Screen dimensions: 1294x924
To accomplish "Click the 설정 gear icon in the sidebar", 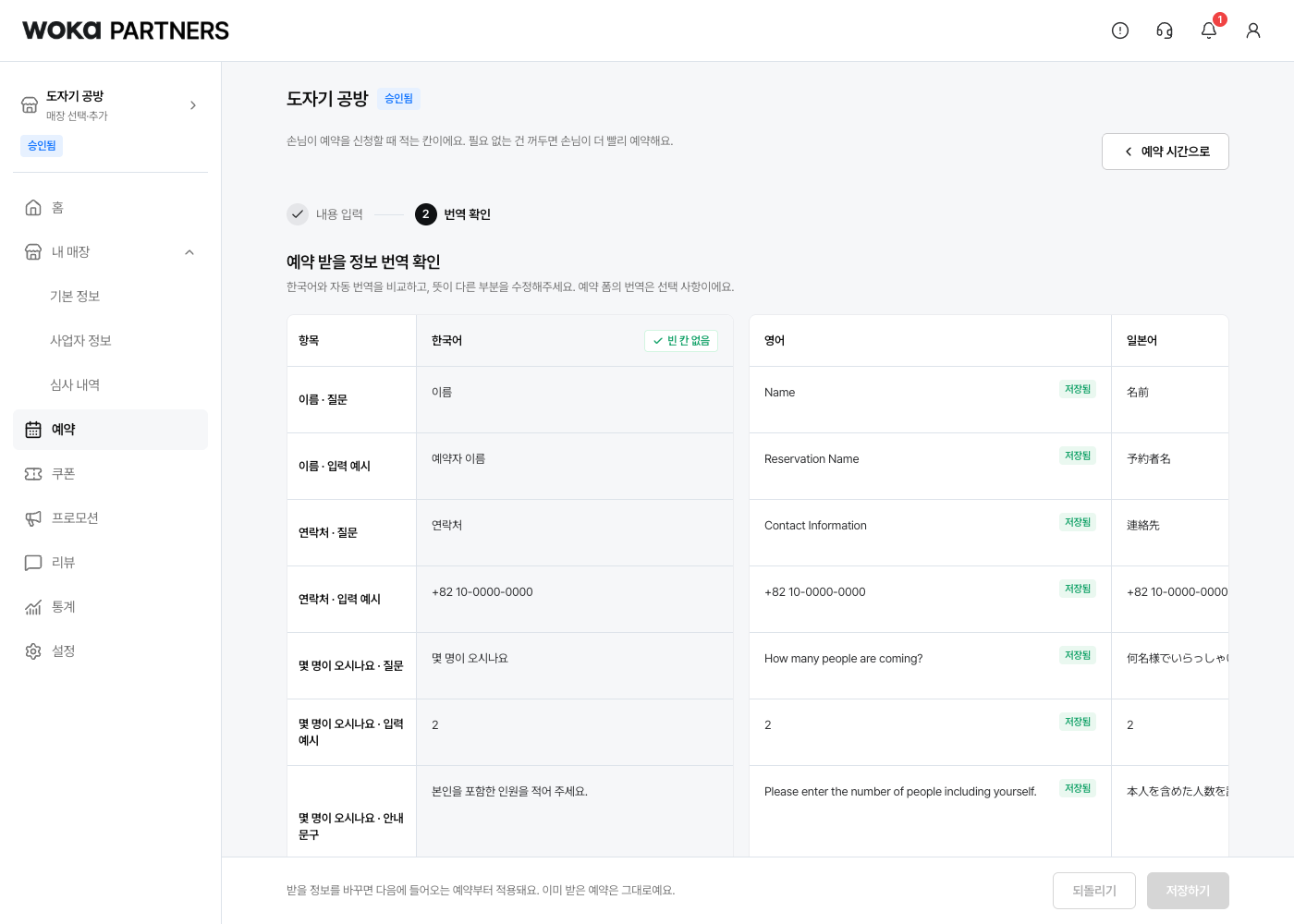I will point(33,651).
